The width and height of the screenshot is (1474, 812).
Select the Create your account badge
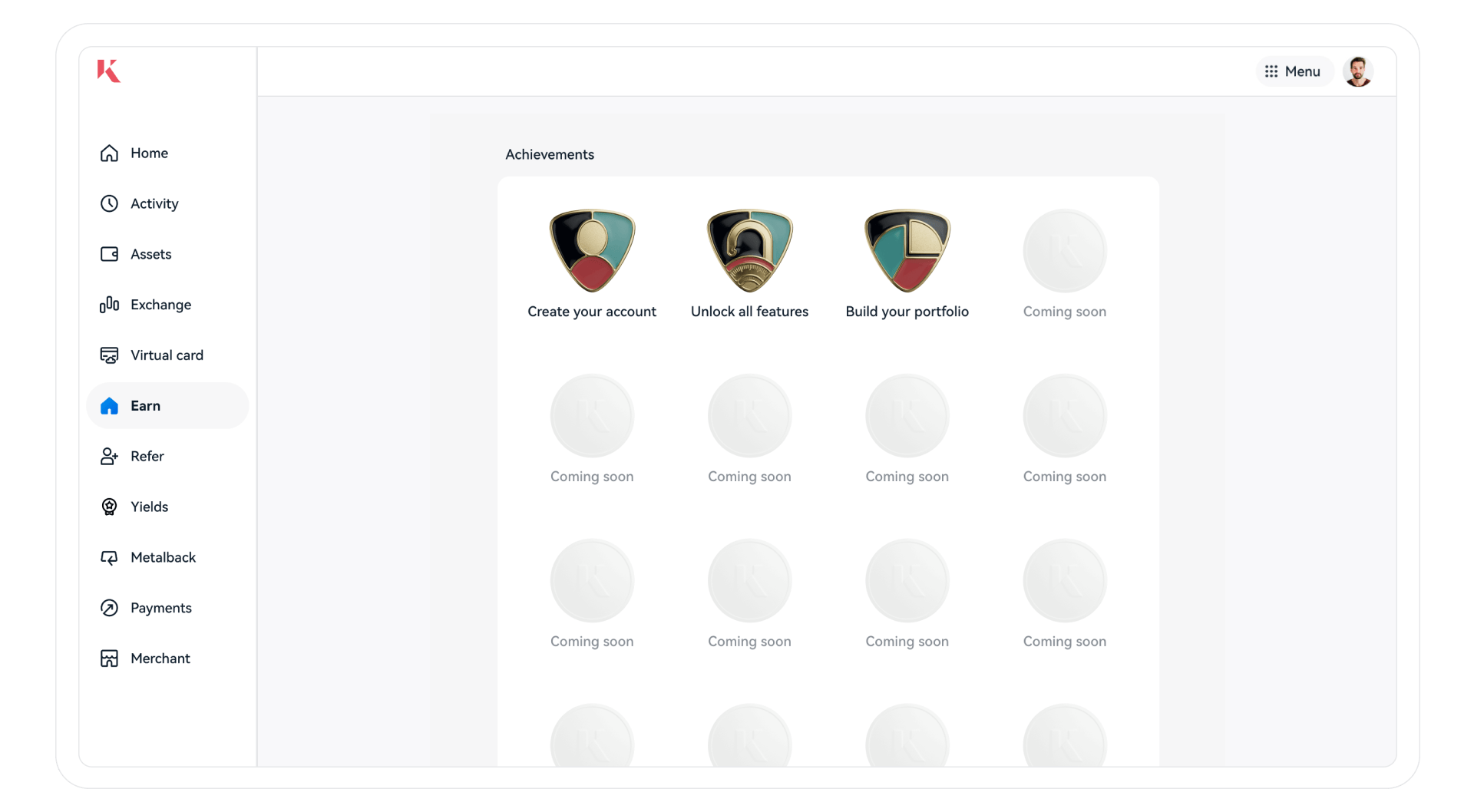(592, 251)
